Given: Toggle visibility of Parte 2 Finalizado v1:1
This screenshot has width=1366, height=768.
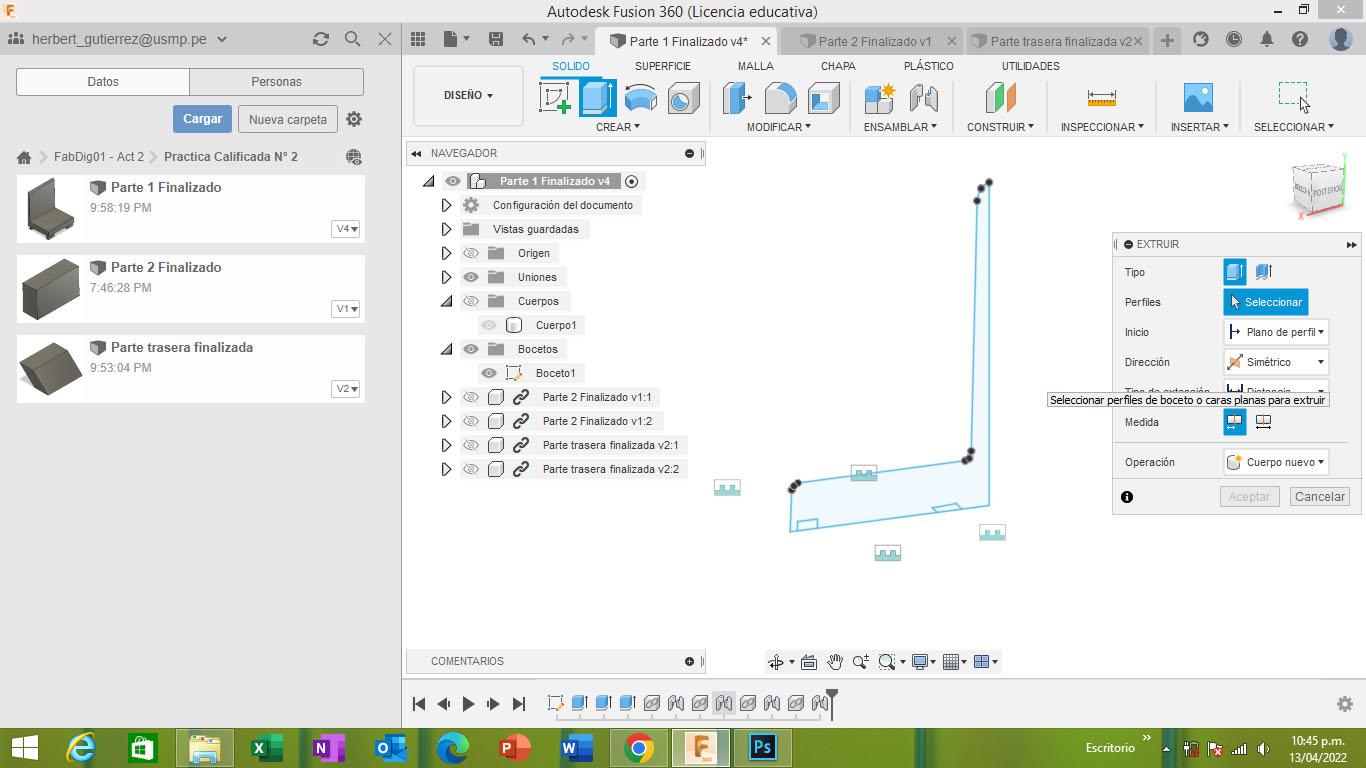Looking at the screenshot, I should coord(471,397).
